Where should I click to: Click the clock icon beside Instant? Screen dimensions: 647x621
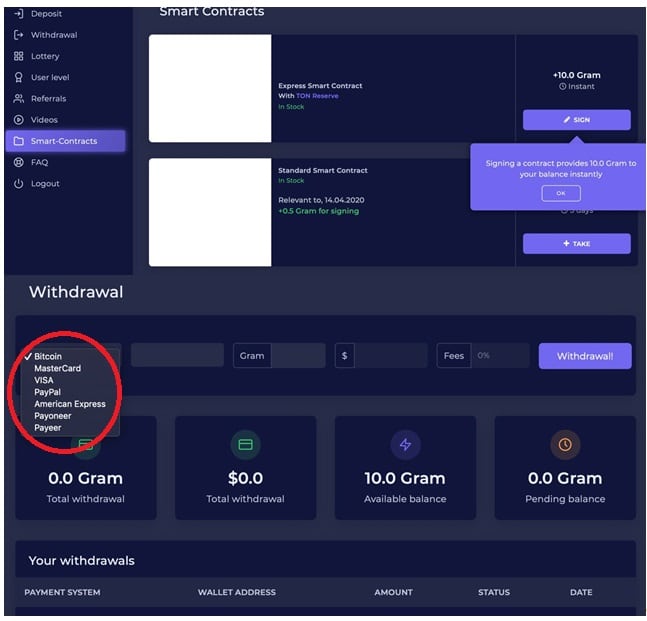click(562, 87)
